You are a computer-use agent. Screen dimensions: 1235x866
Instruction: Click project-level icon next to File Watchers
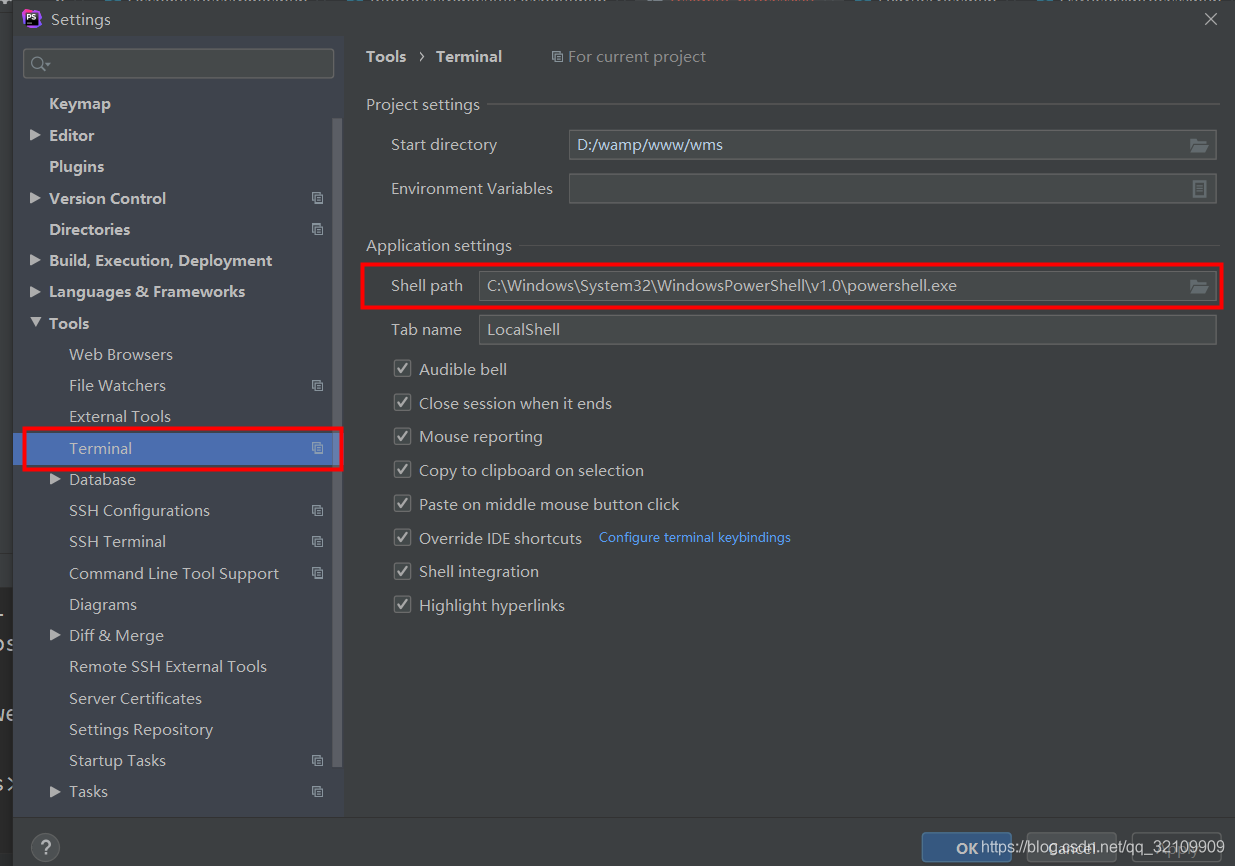(x=317, y=385)
